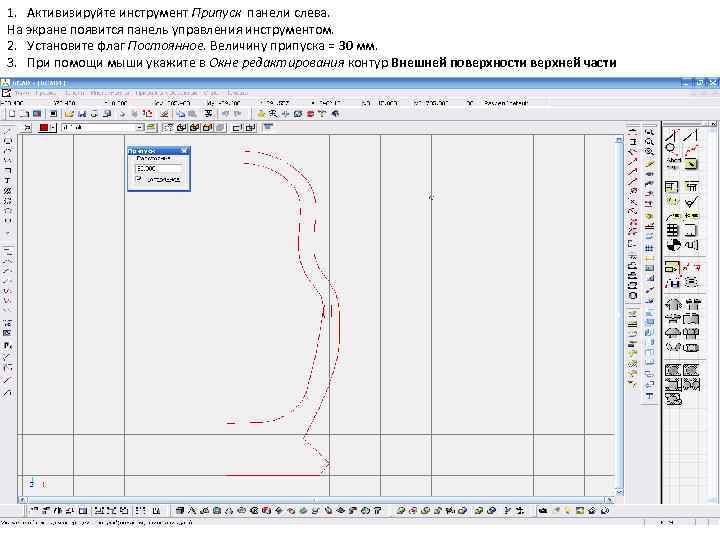
Task: Click the blue funnel-shaped icon after the box icons
Action: click(269, 127)
